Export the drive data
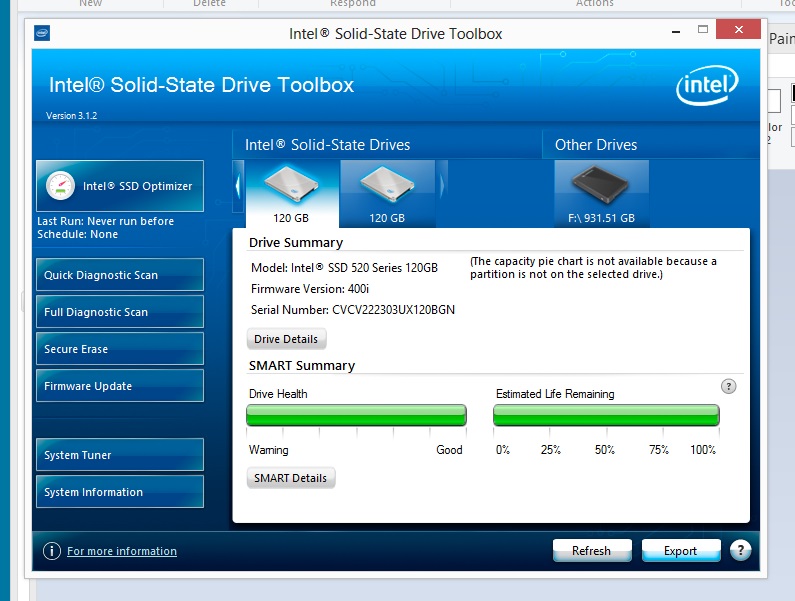795x601 pixels. click(x=680, y=551)
